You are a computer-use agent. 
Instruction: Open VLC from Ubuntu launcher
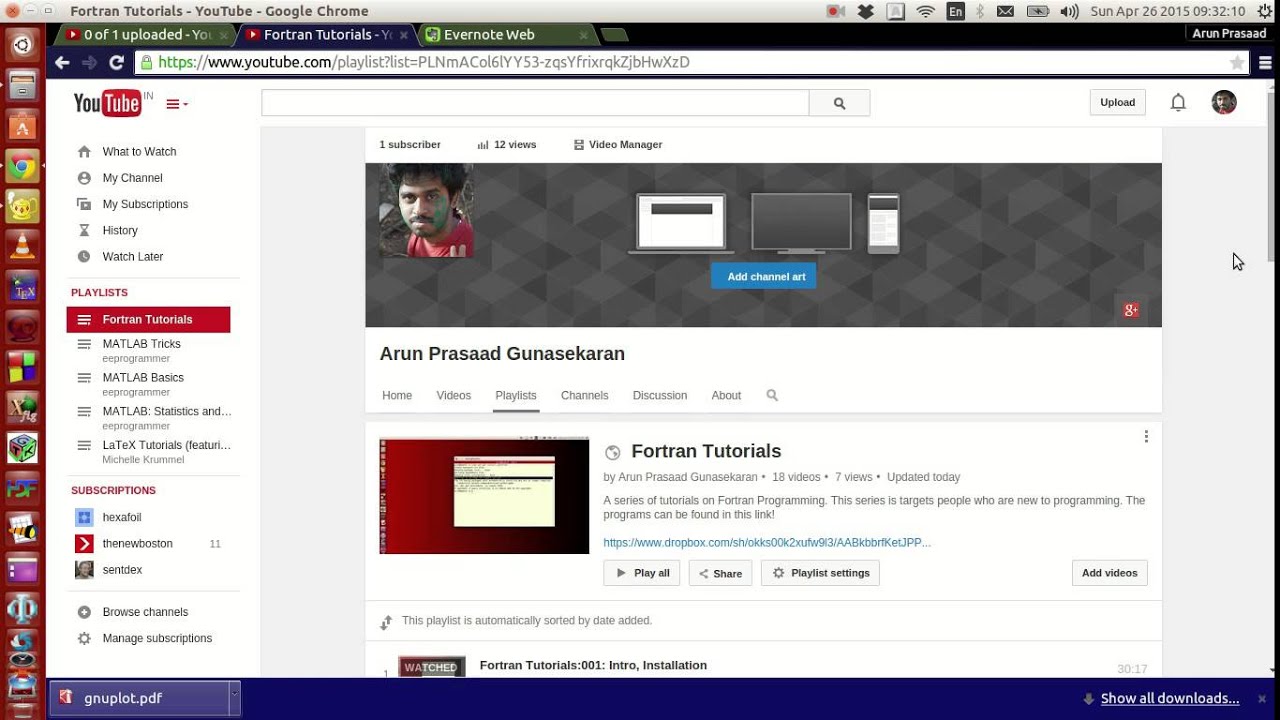click(x=22, y=246)
